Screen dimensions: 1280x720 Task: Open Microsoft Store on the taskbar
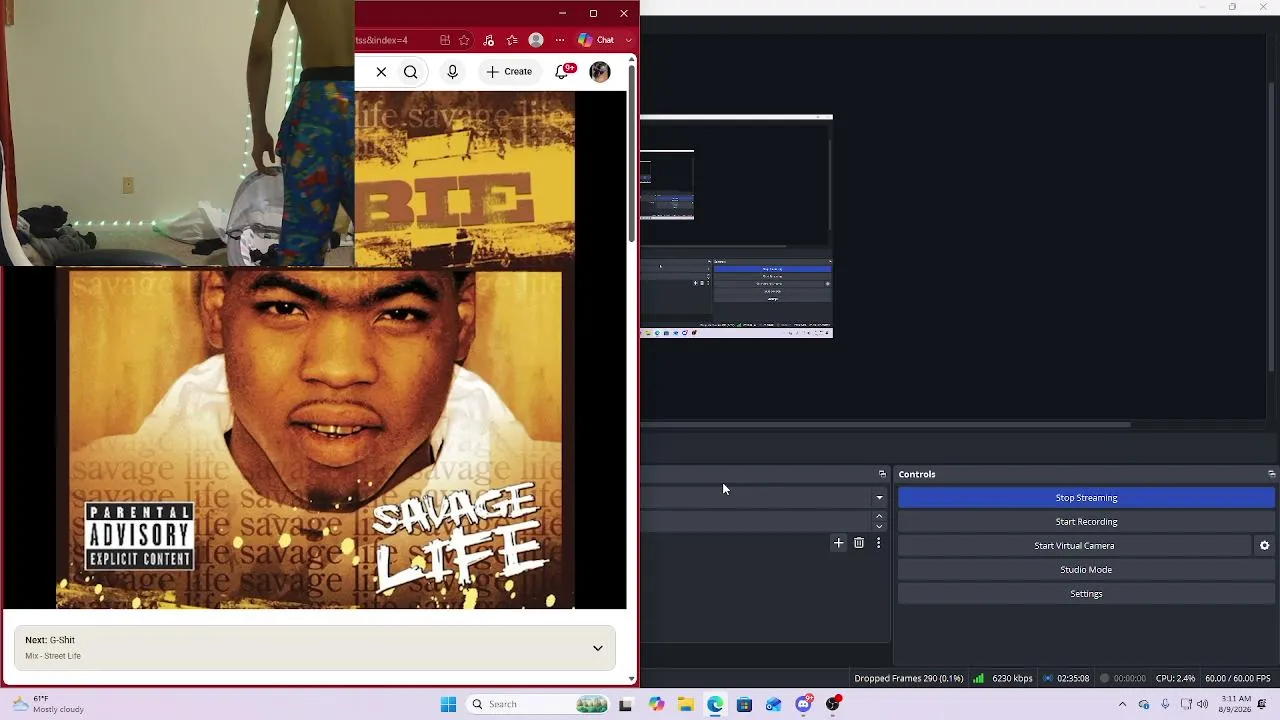pyautogui.click(x=744, y=704)
